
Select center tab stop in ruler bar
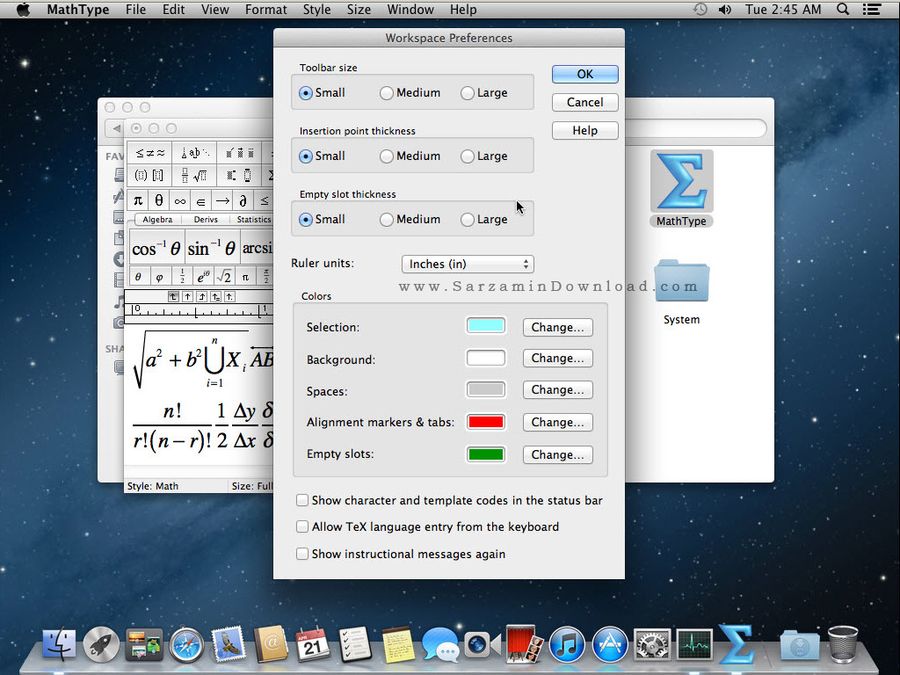(x=188, y=296)
